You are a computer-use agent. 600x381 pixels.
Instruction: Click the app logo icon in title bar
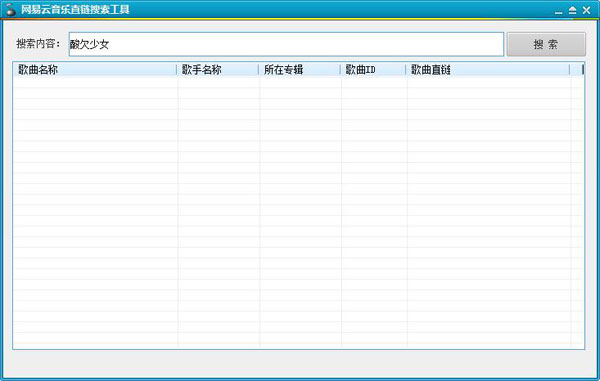pyautogui.click(x=11, y=10)
